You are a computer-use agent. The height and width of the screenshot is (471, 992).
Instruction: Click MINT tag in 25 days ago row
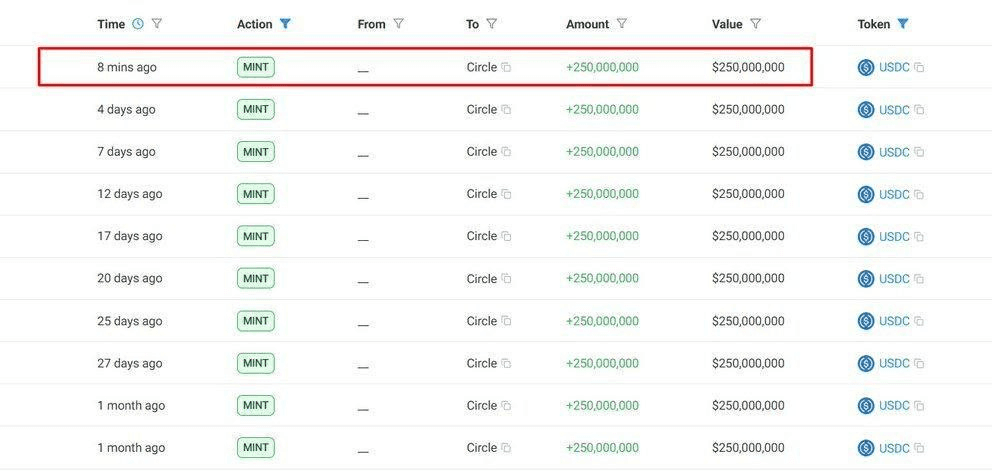pos(256,321)
